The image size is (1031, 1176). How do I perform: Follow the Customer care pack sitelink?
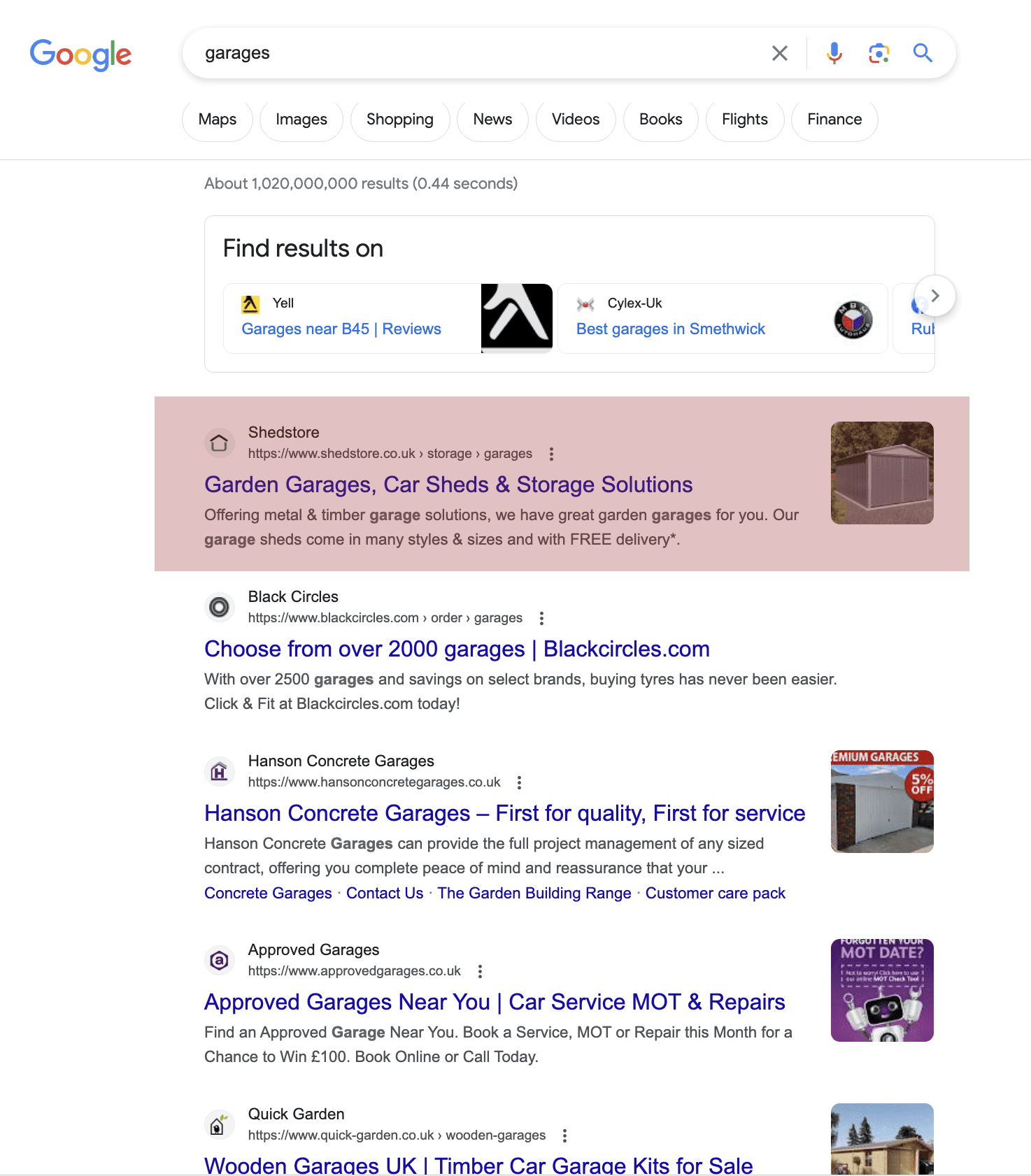tap(715, 894)
